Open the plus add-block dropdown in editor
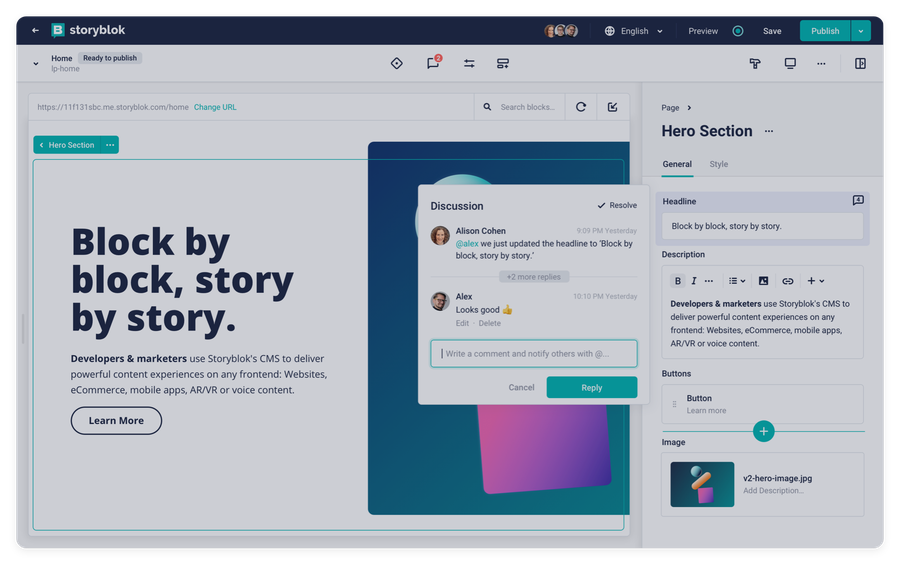 coord(816,281)
